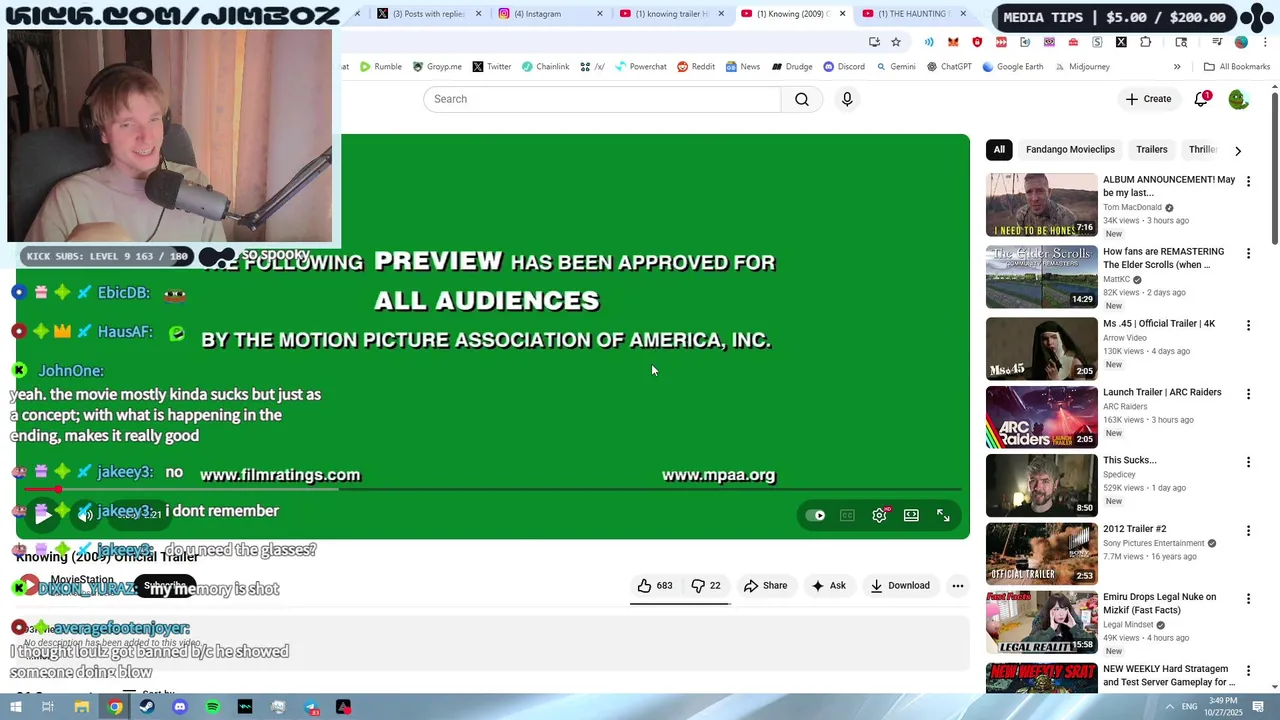Open the Google Earth bookmark

point(1013,67)
